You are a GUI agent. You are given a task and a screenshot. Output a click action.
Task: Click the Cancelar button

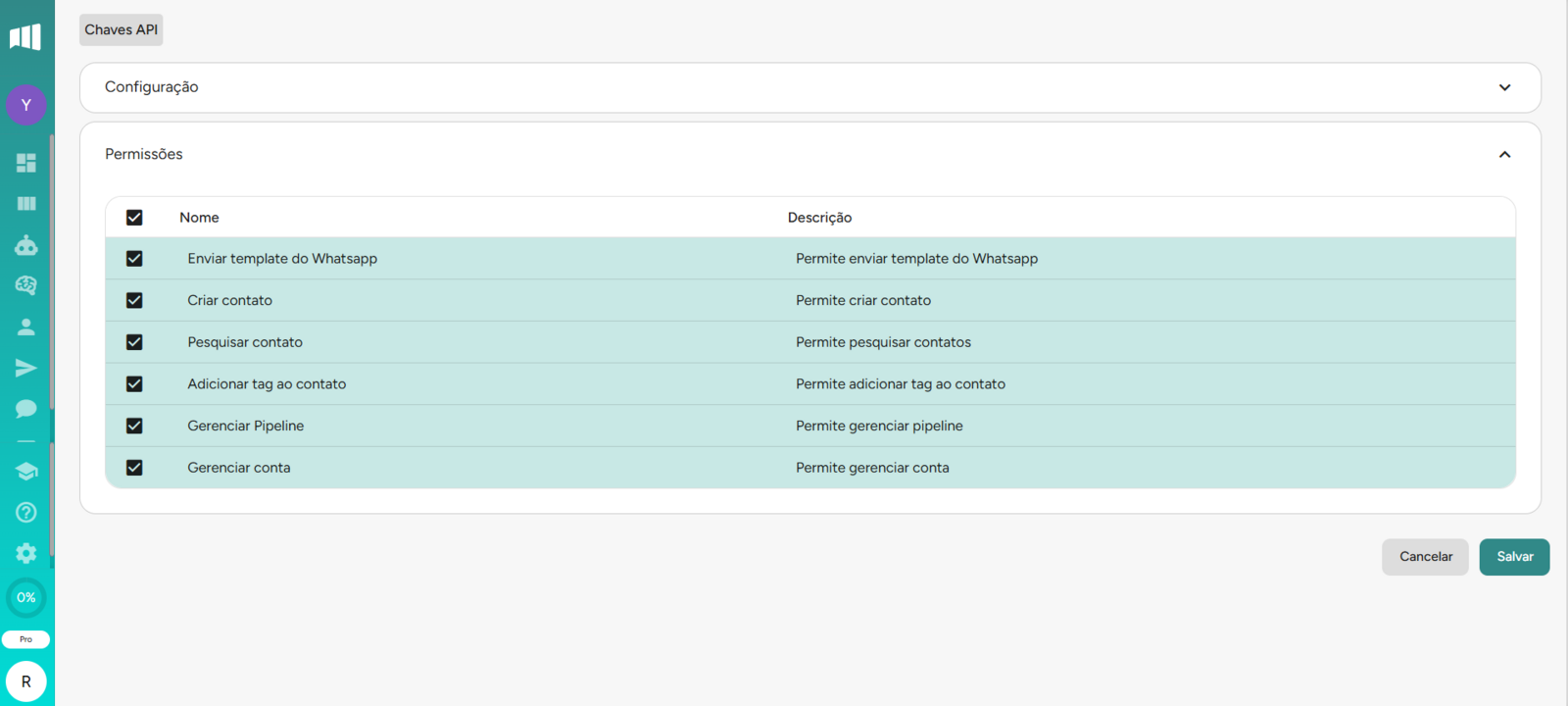pos(1425,557)
